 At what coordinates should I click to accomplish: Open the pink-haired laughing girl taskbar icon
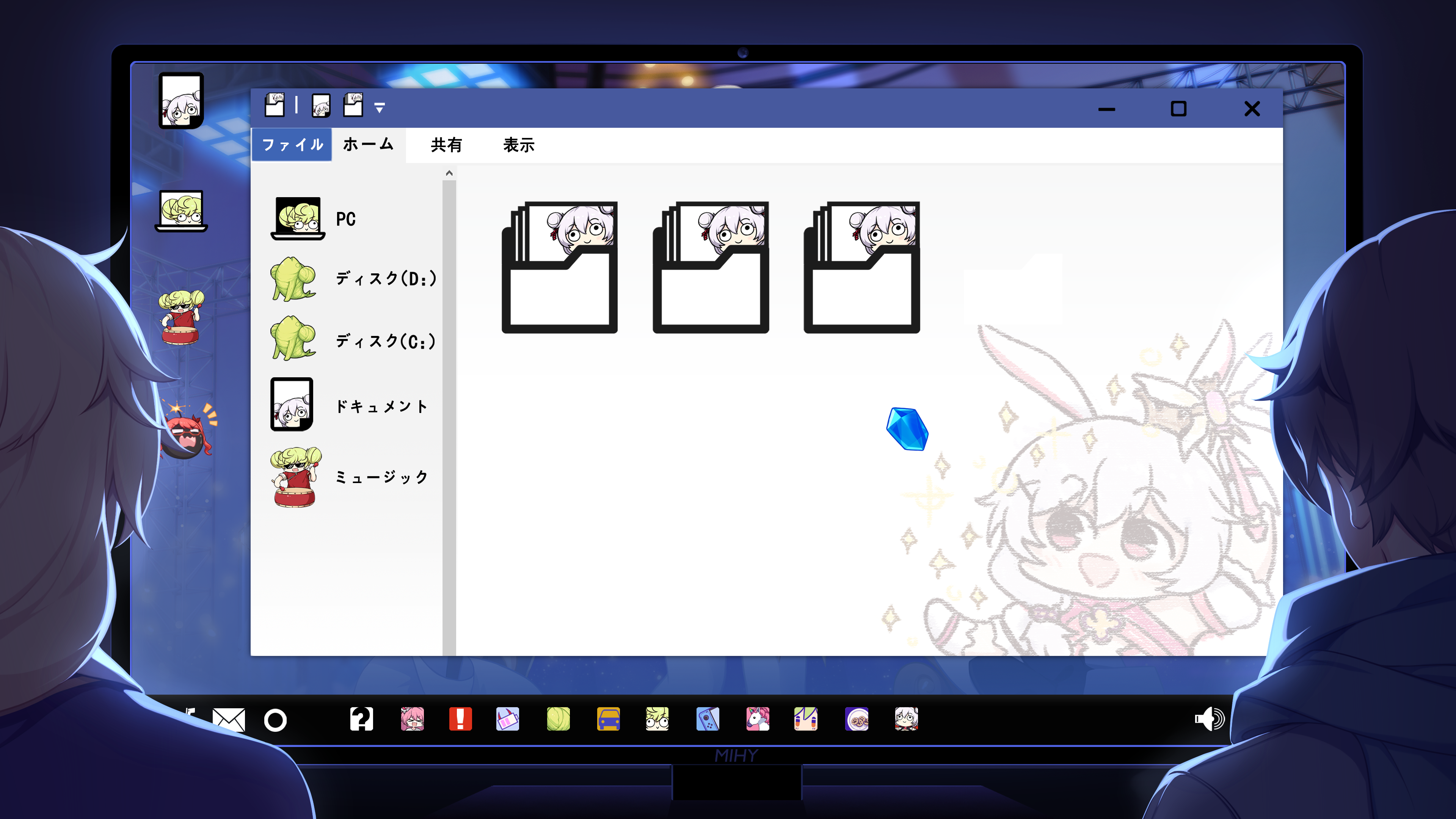pyautogui.click(x=413, y=719)
